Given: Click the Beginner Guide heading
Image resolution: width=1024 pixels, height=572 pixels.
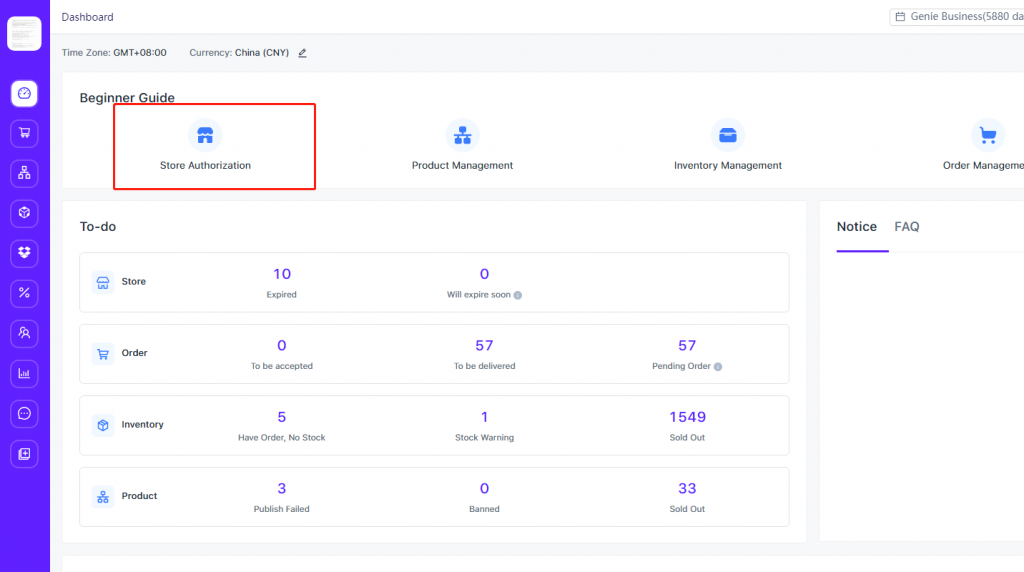Looking at the screenshot, I should click(127, 98).
